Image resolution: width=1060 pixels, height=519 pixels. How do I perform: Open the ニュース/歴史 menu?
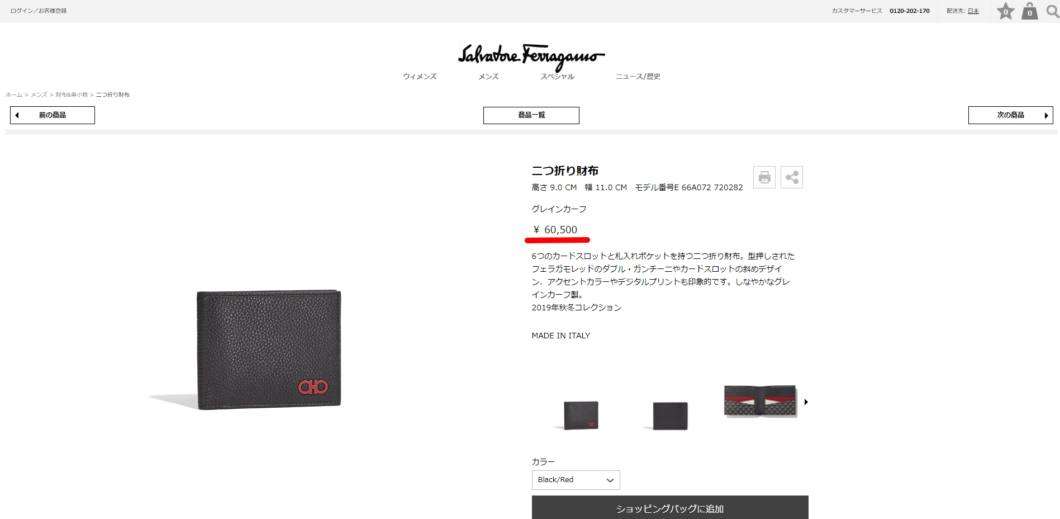pyautogui.click(x=637, y=76)
